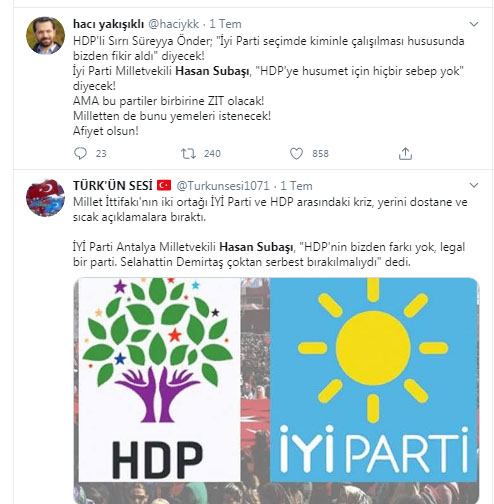Expand options chevron on hacı yakışıklı's tweet
Screen dimensions: 494x504
click(474, 24)
